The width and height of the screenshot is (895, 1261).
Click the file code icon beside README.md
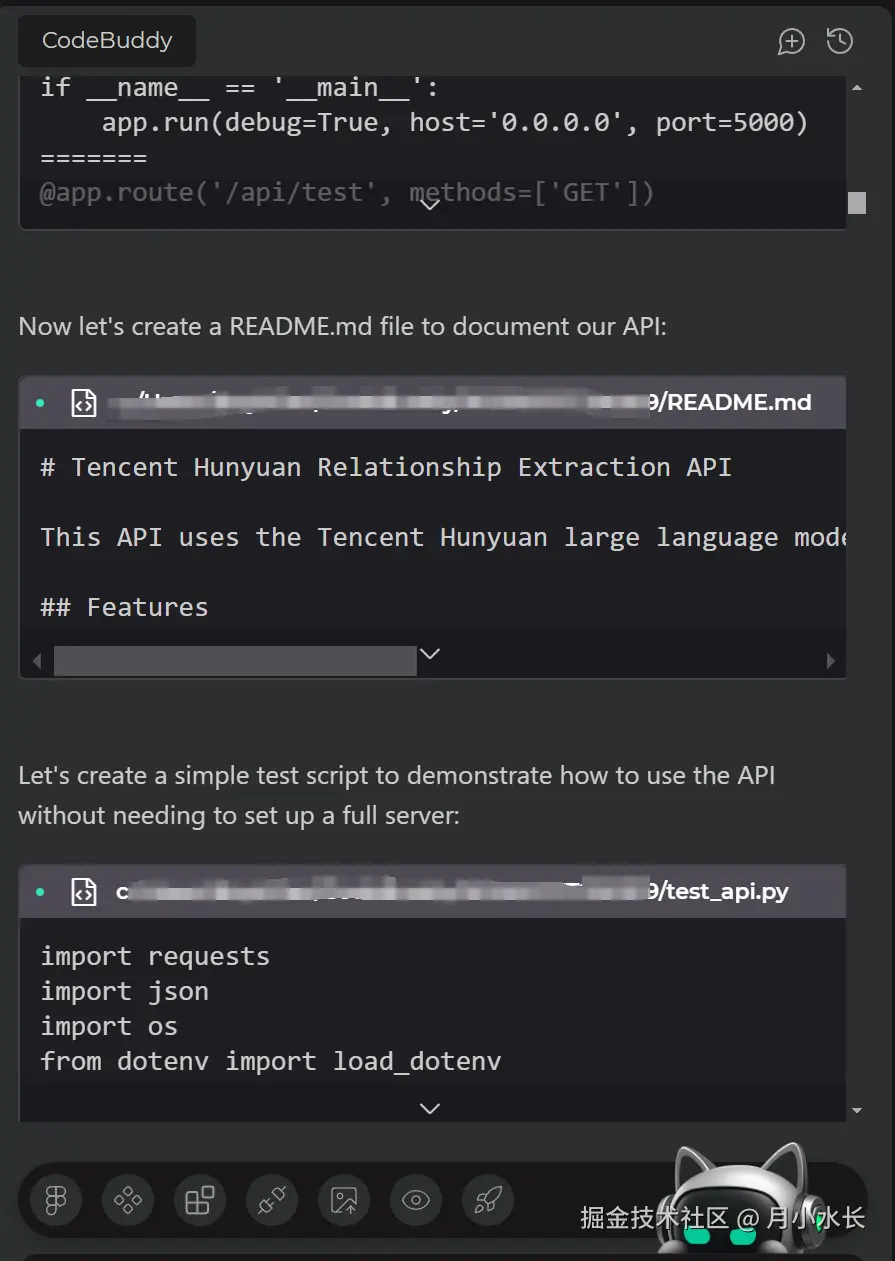tap(84, 403)
